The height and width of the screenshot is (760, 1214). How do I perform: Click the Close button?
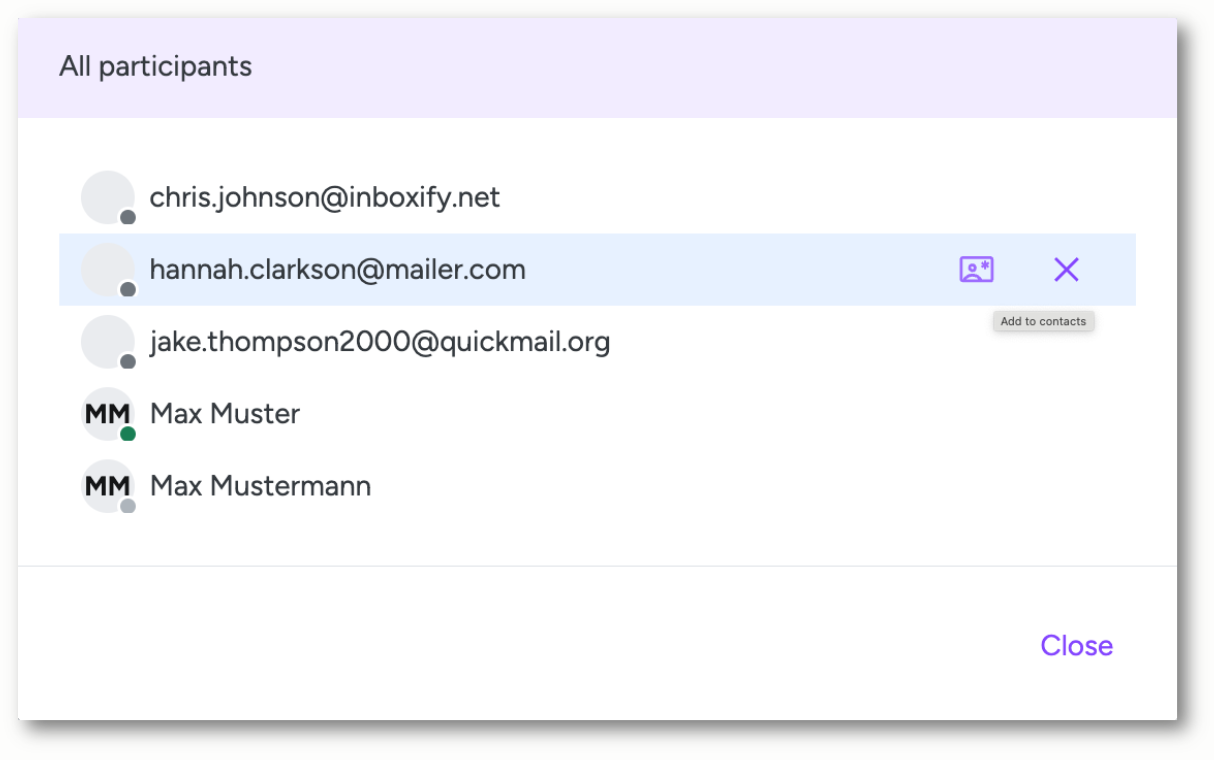(1076, 646)
